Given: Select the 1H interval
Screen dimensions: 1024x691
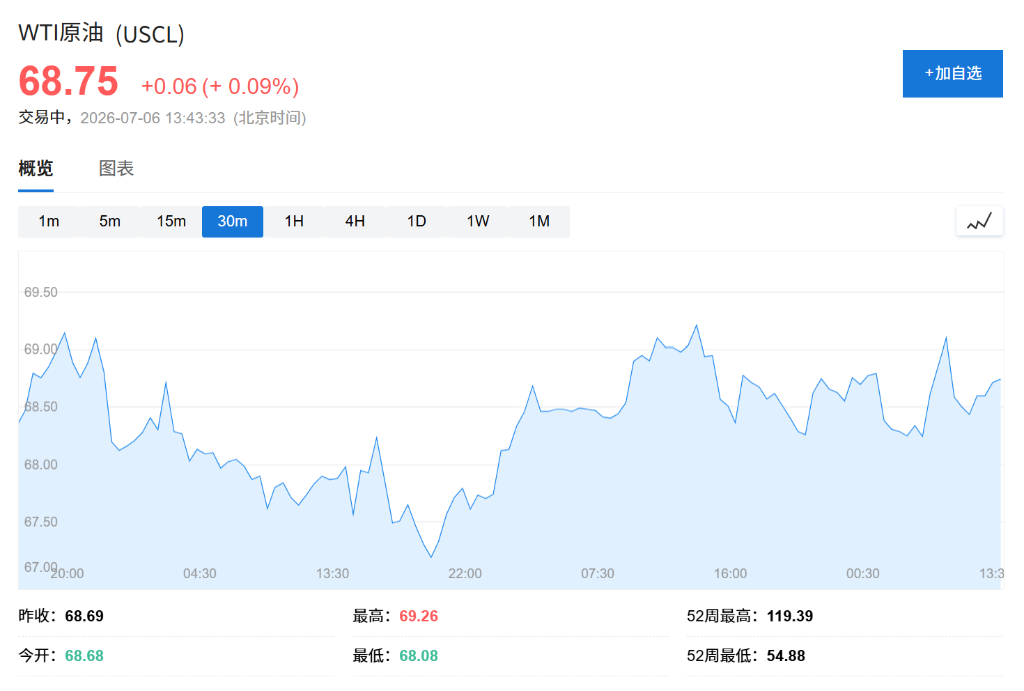Looking at the screenshot, I should pos(294,221).
